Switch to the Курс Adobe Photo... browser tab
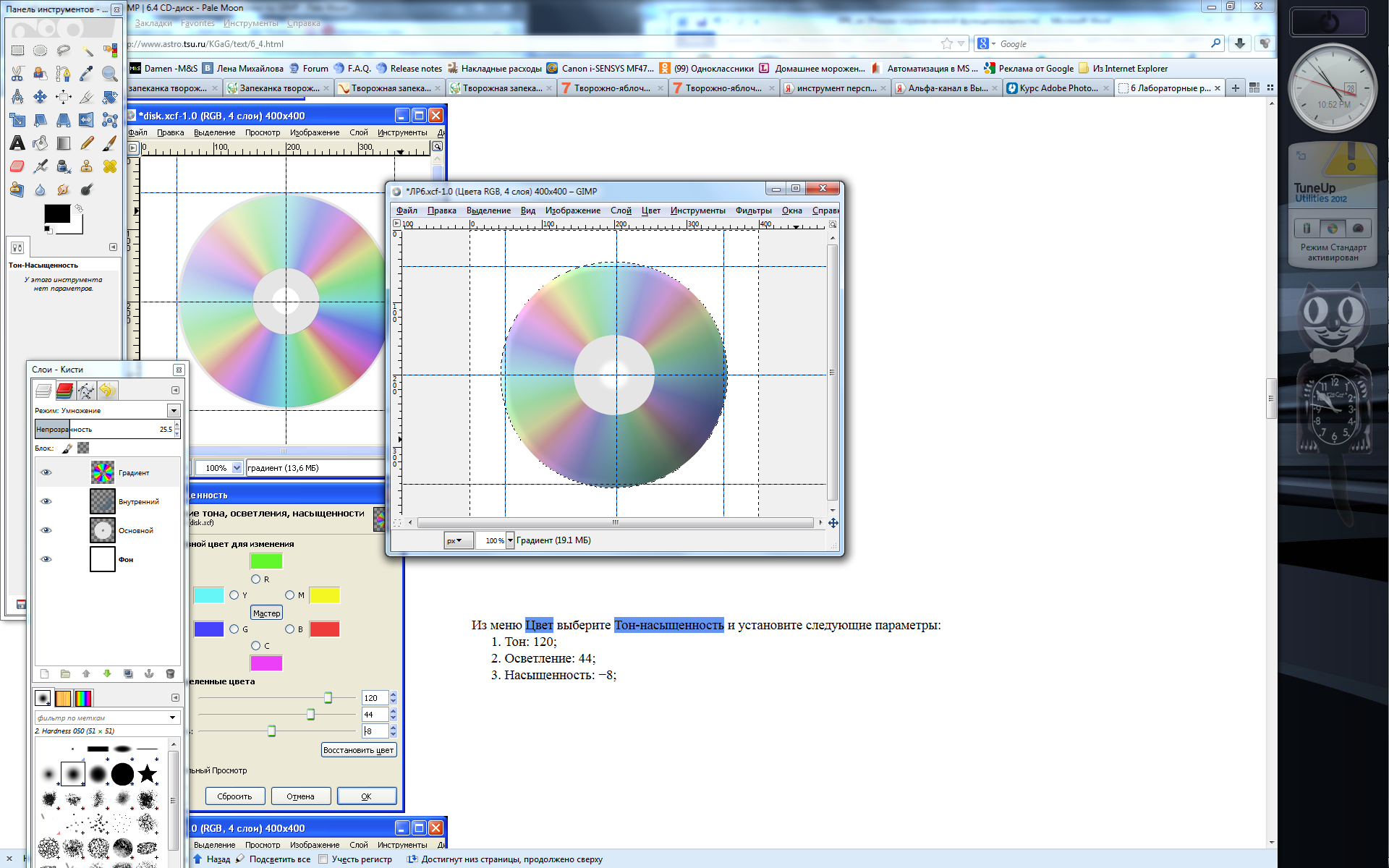1389x868 pixels. [1058, 88]
